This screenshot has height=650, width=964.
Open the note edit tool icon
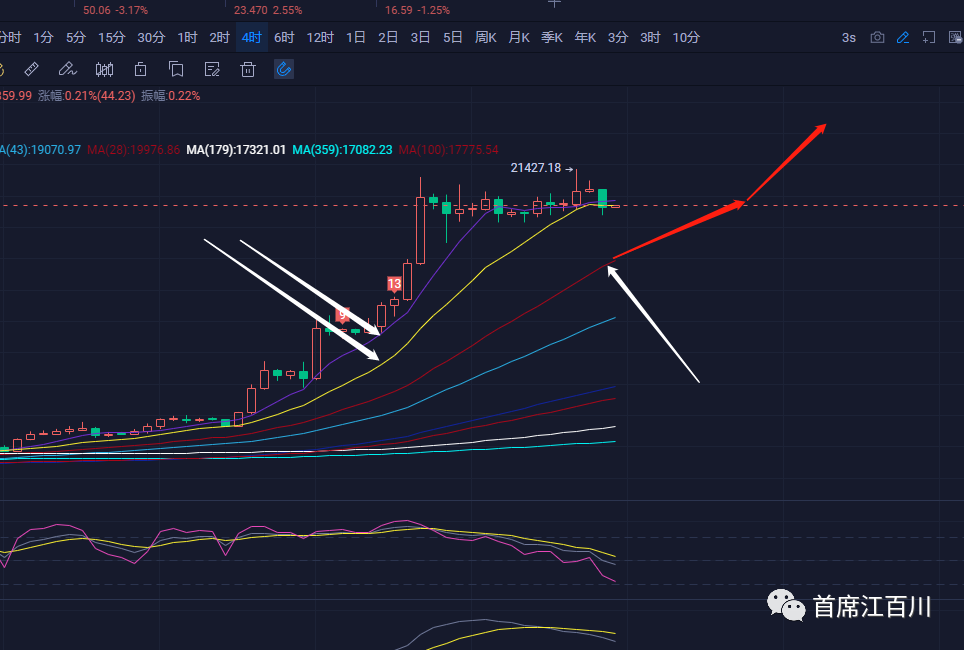pos(212,69)
